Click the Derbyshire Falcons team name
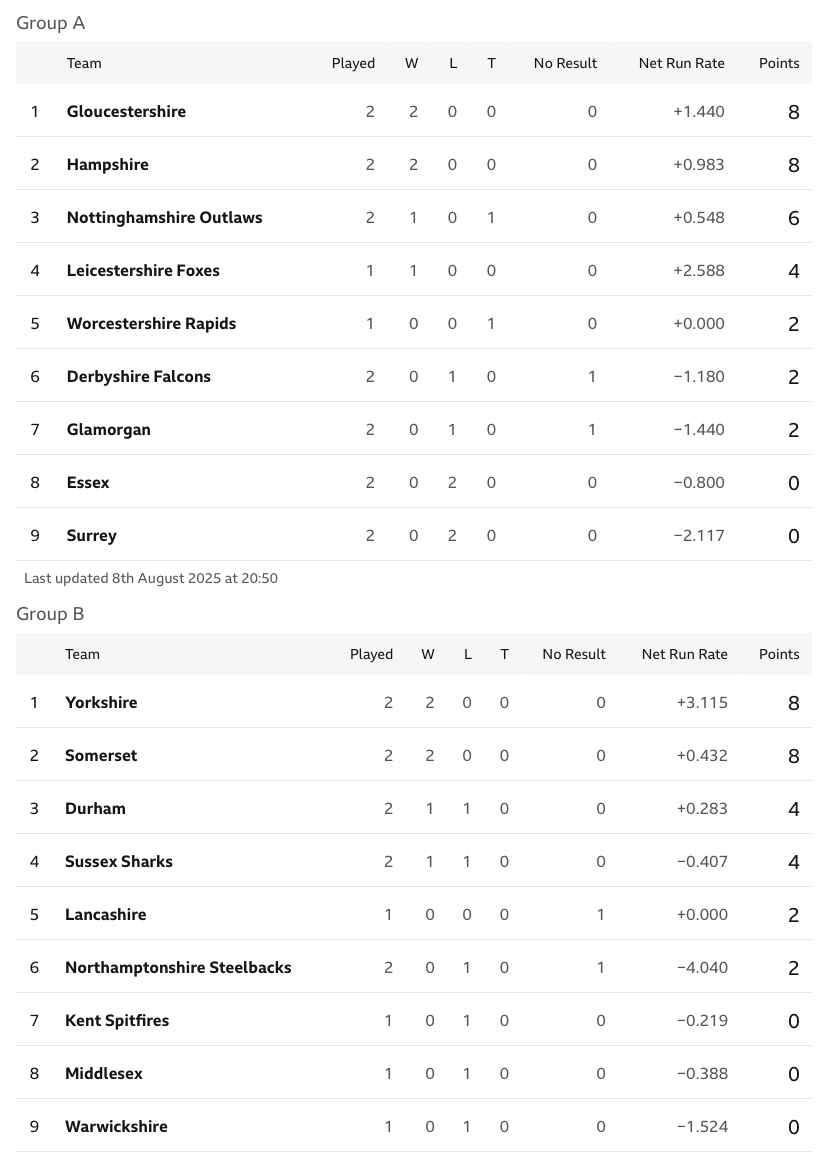The height and width of the screenshot is (1154, 828). (138, 376)
